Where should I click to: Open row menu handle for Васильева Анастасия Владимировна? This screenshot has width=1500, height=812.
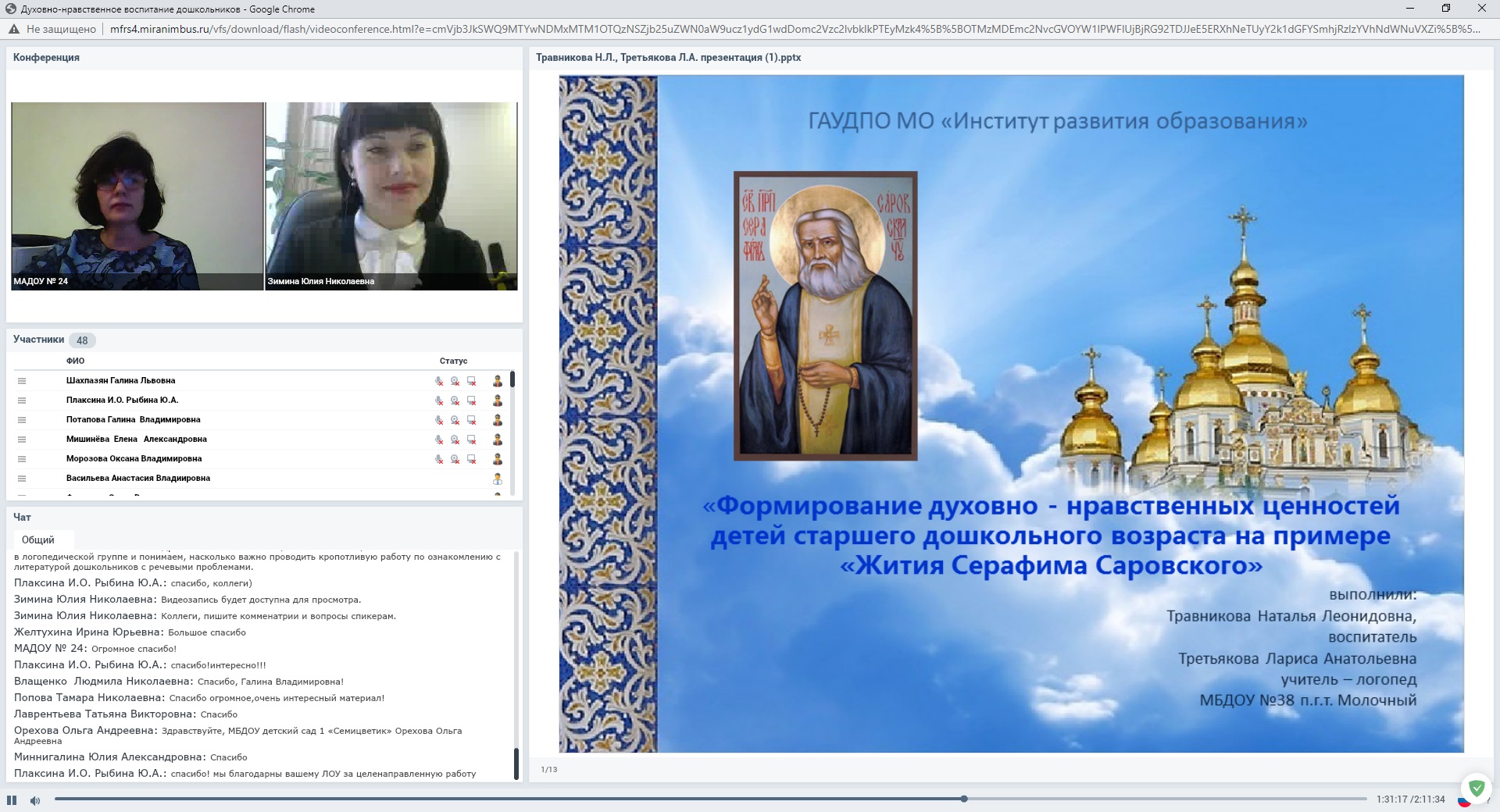[x=22, y=479]
